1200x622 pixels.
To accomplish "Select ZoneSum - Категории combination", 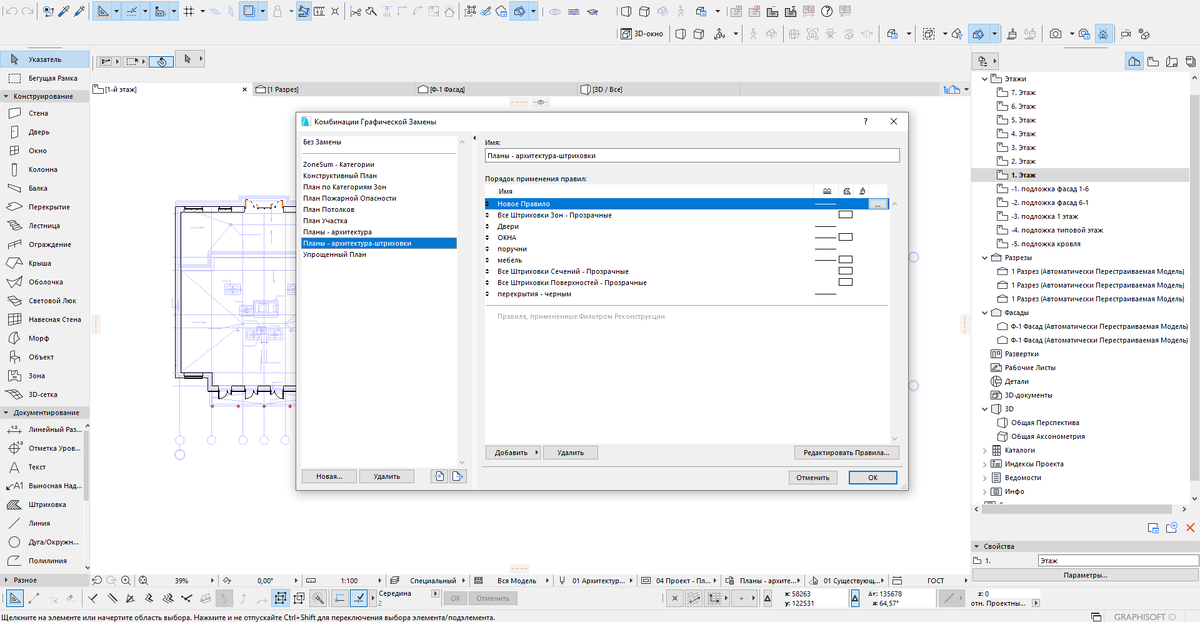I will 339,164.
